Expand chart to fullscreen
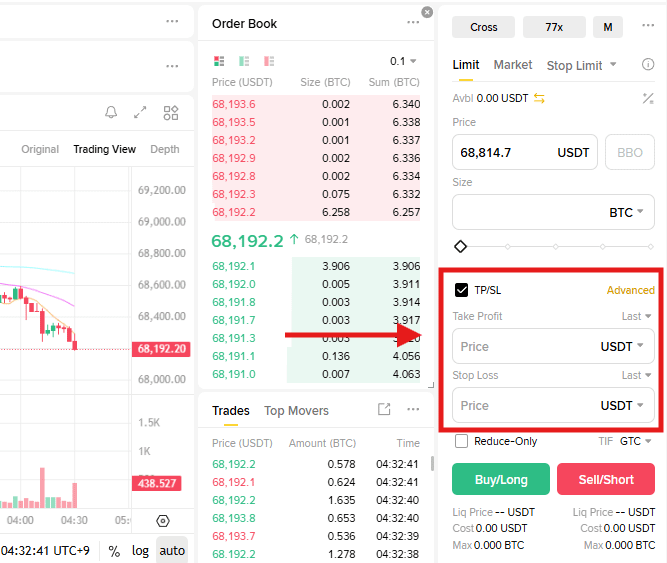Screen dimensions: 667x563 click(140, 112)
